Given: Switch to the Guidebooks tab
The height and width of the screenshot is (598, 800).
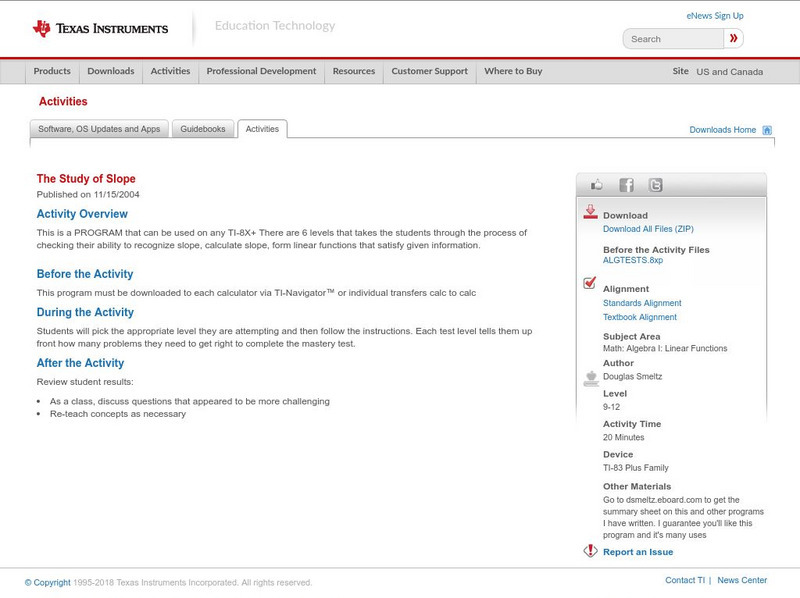Looking at the screenshot, I should (203, 129).
